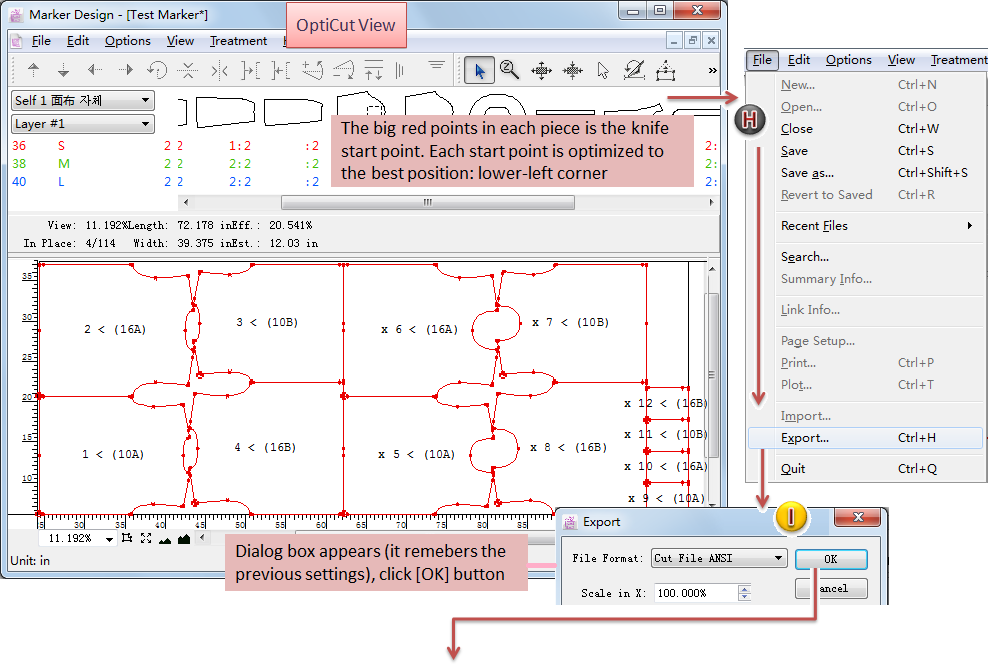Click the Scale in X spinner arrows
The image size is (991, 665).
pyautogui.click(x=744, y=593)
